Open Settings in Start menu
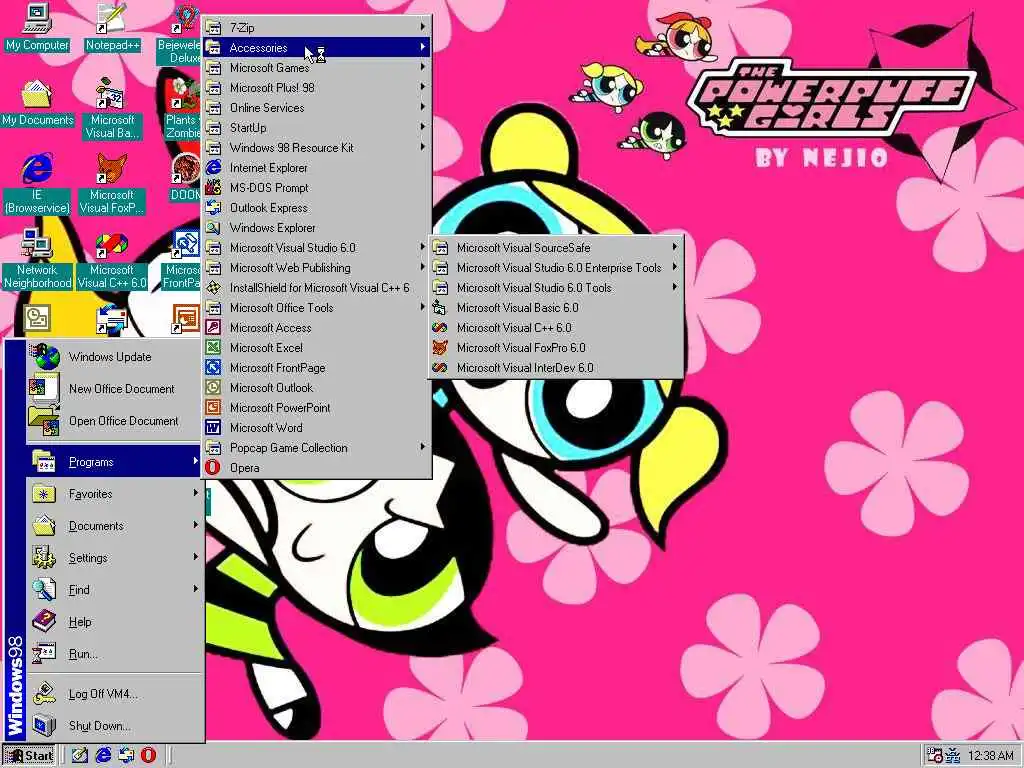1024x768 pixels. (114, 558)
